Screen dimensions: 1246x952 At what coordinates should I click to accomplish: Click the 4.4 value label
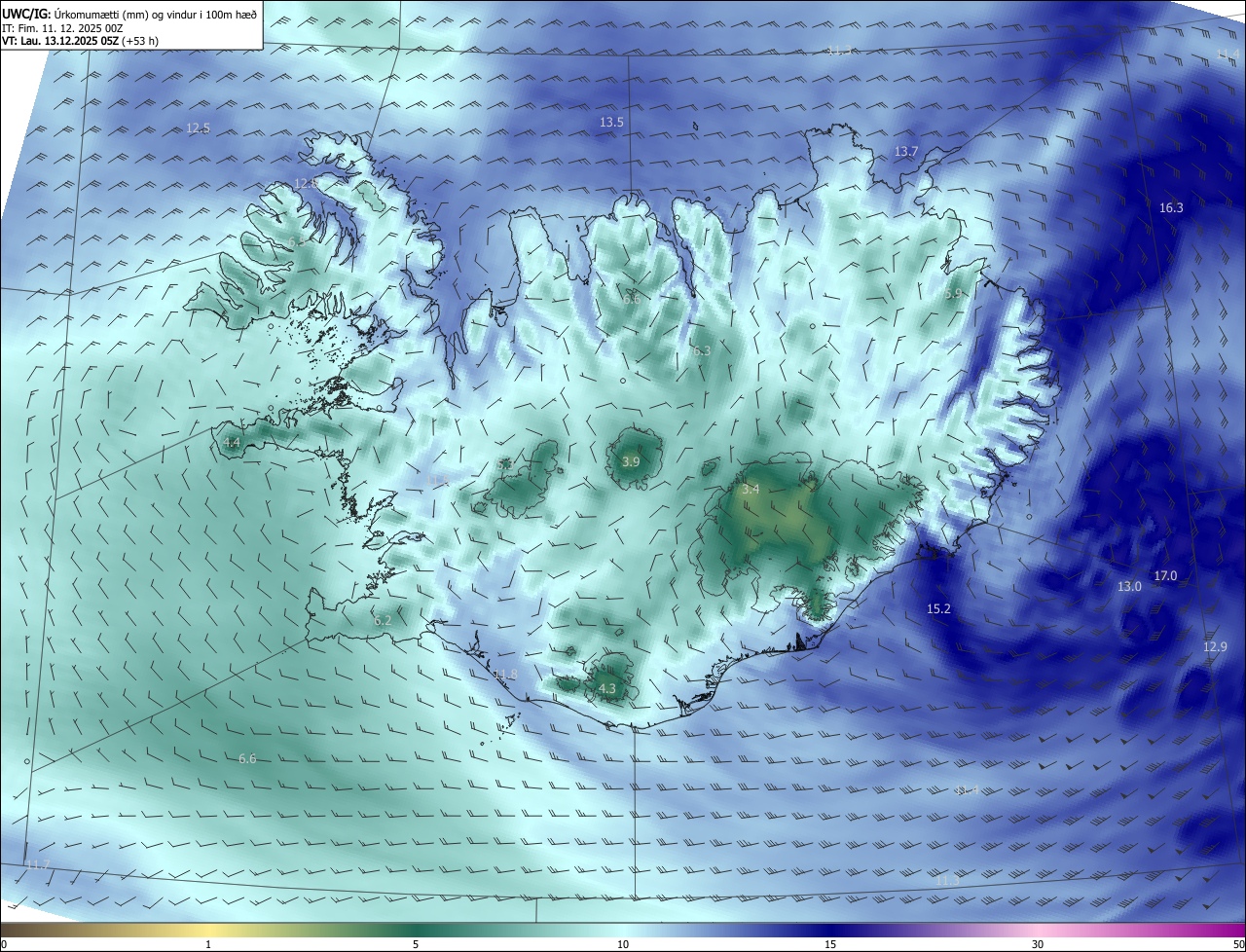point(232,442)
